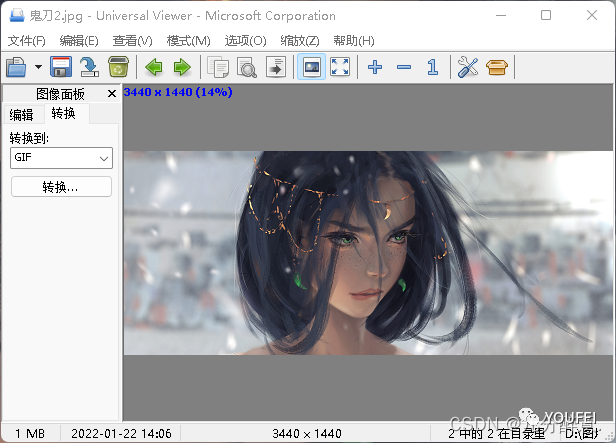The height and width of the screenshot is (443, 616).
Task: Open the 查看(V) menu
Action: (x=132, y=40)
